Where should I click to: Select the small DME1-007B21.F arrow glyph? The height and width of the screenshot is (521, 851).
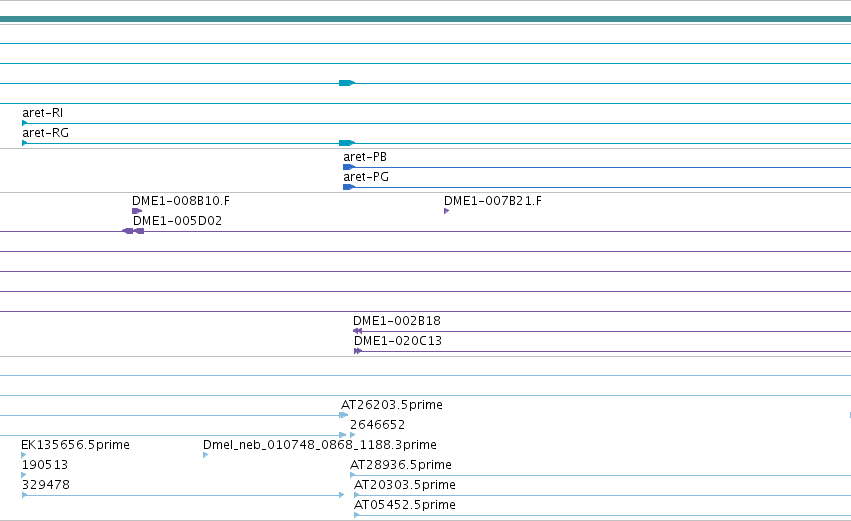click(447, 211)
